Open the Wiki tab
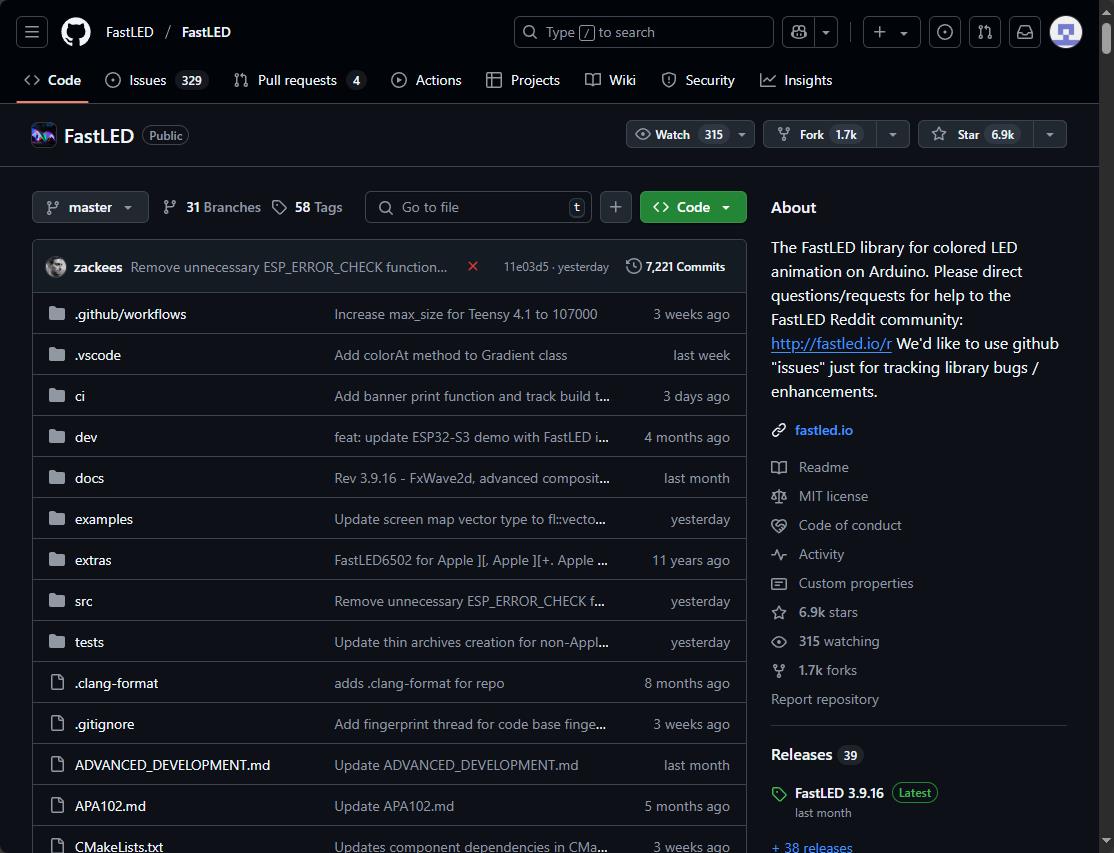The image size is (1114, 853). (x=610, y=80)
